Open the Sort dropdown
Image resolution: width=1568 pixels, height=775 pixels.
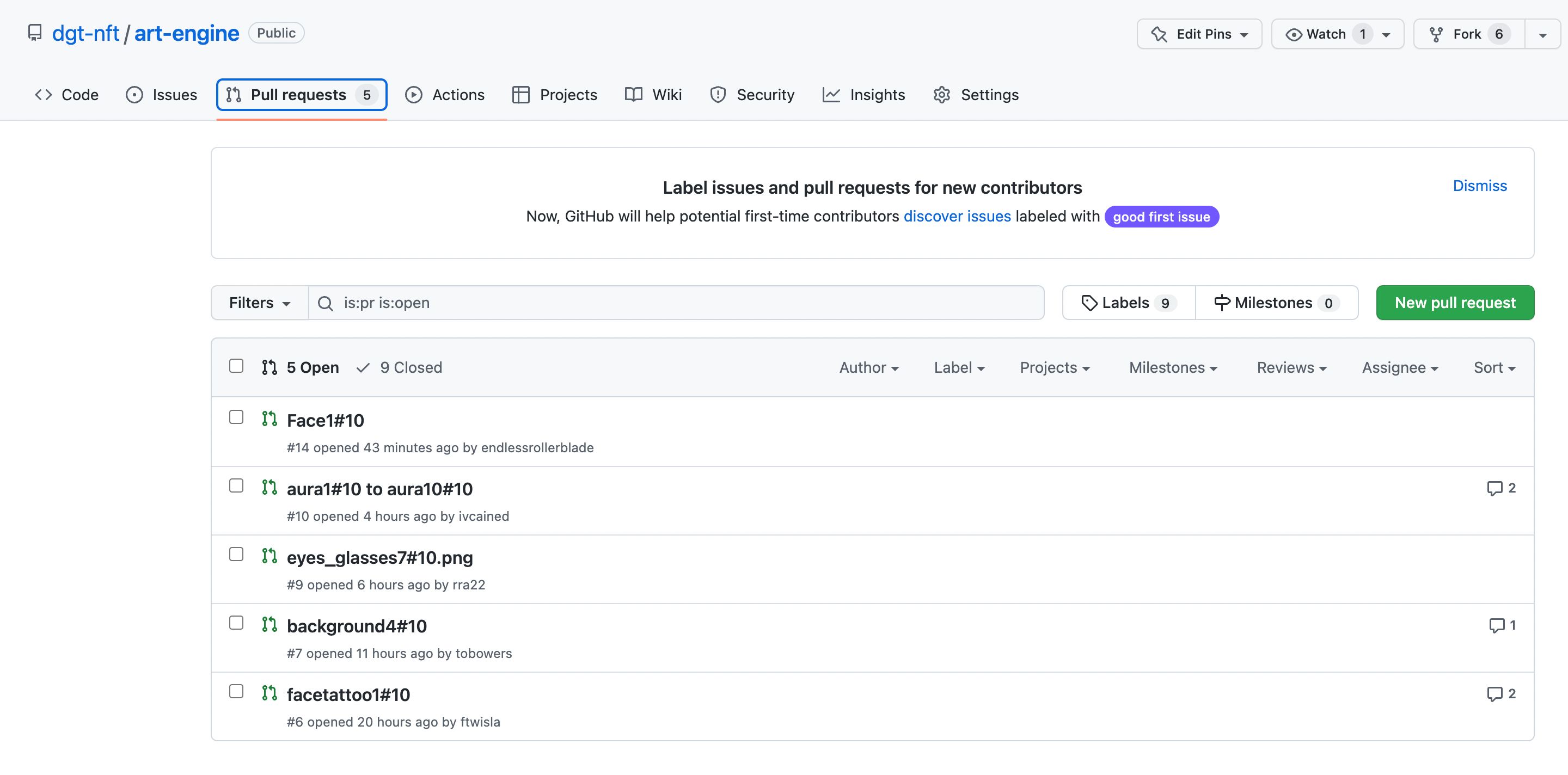point(1494,367)
